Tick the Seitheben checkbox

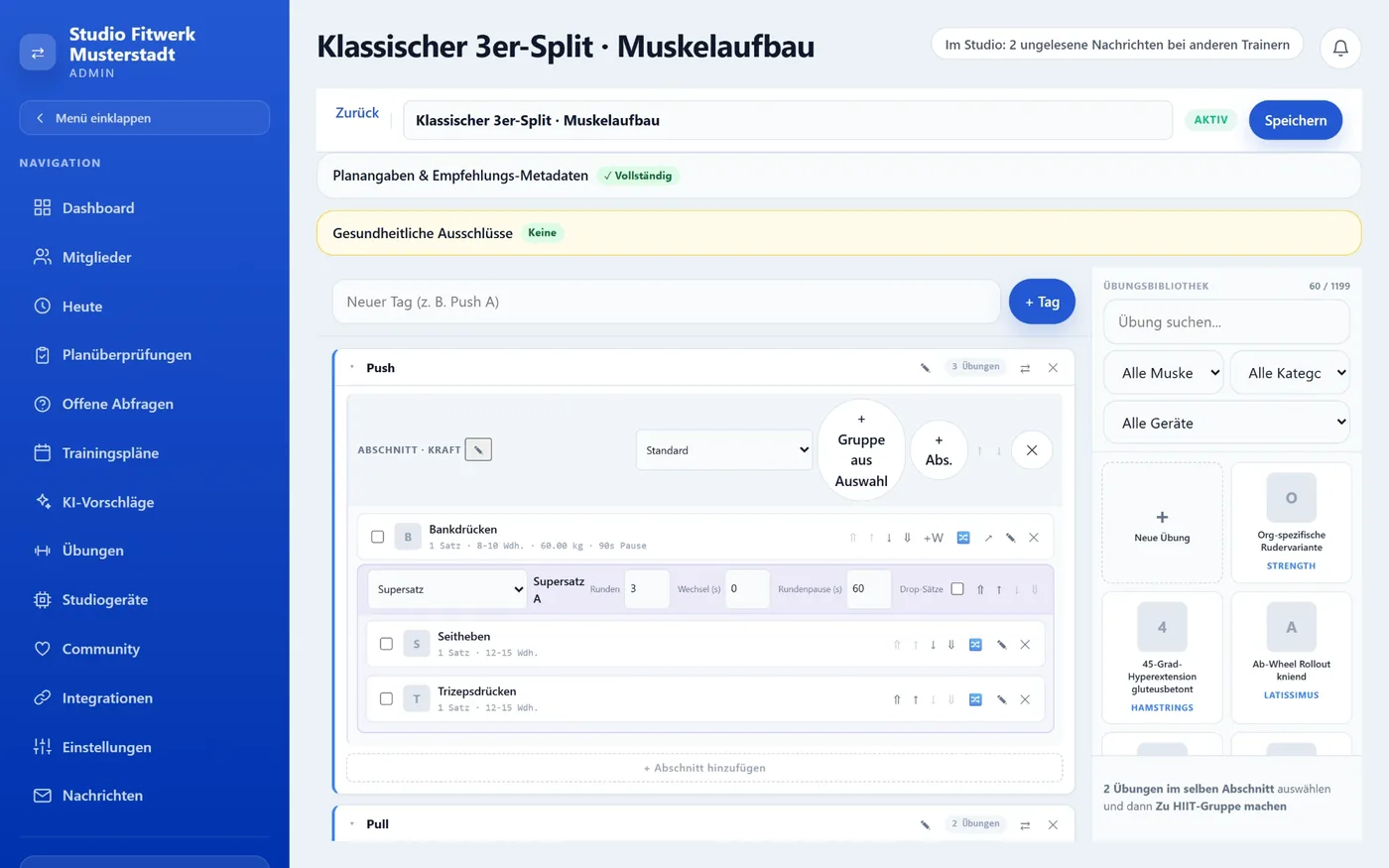pos(386,644)
